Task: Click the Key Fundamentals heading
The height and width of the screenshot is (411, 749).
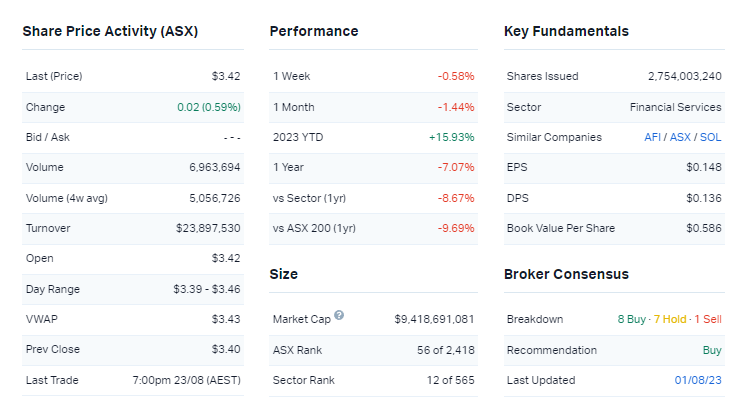Action: pyautogui.click(x=566, y=31)
